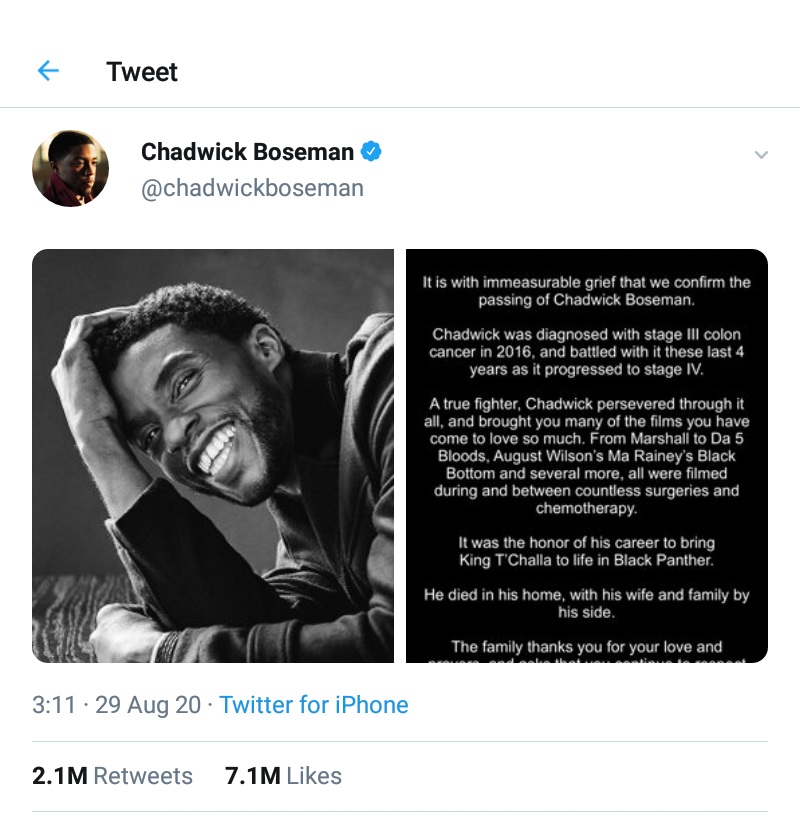
Task: Open Chadwick Boseman's round profile avatar
Action: (x=70, y=168)
